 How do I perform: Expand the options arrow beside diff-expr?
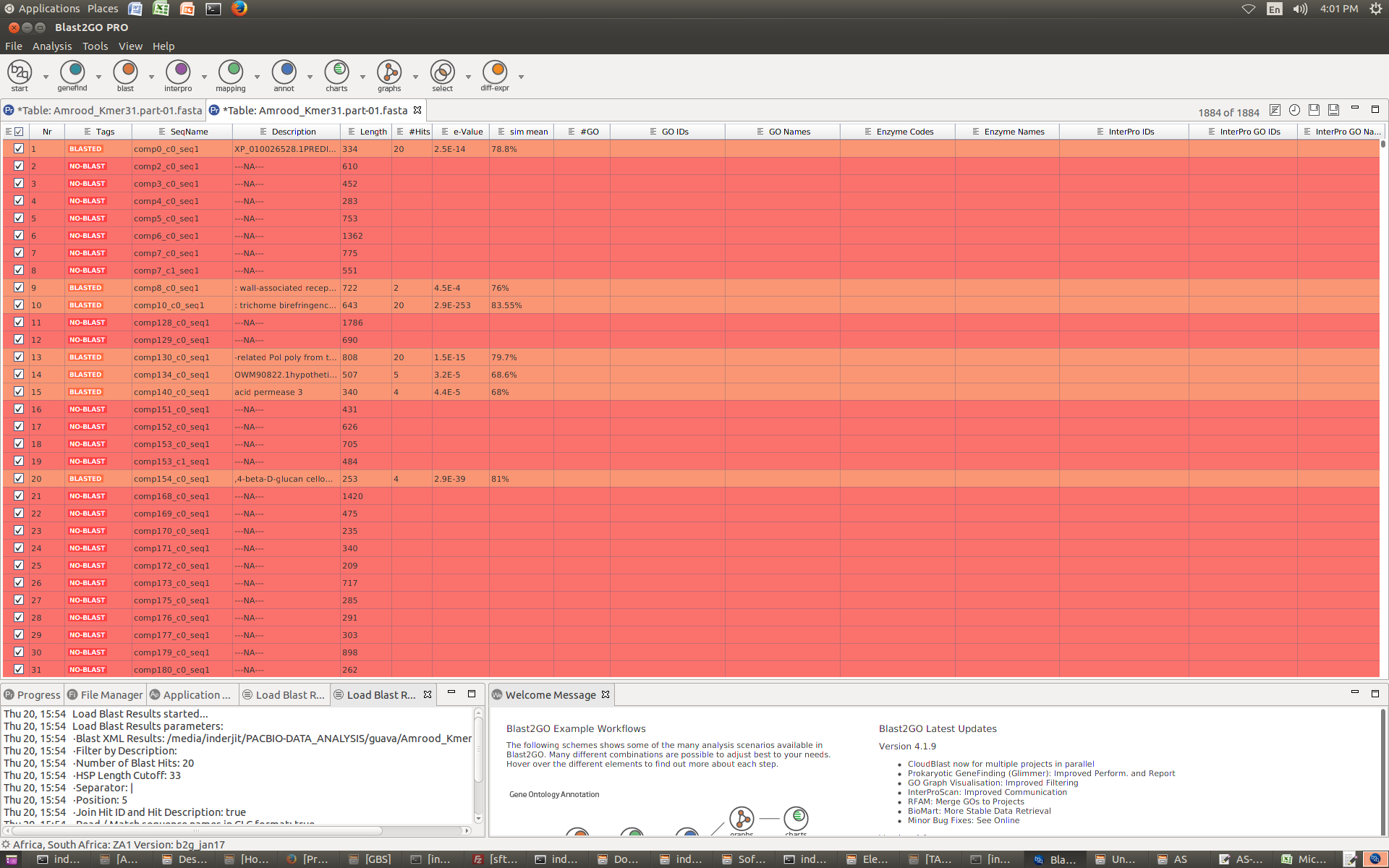click(x=522, y=77)
